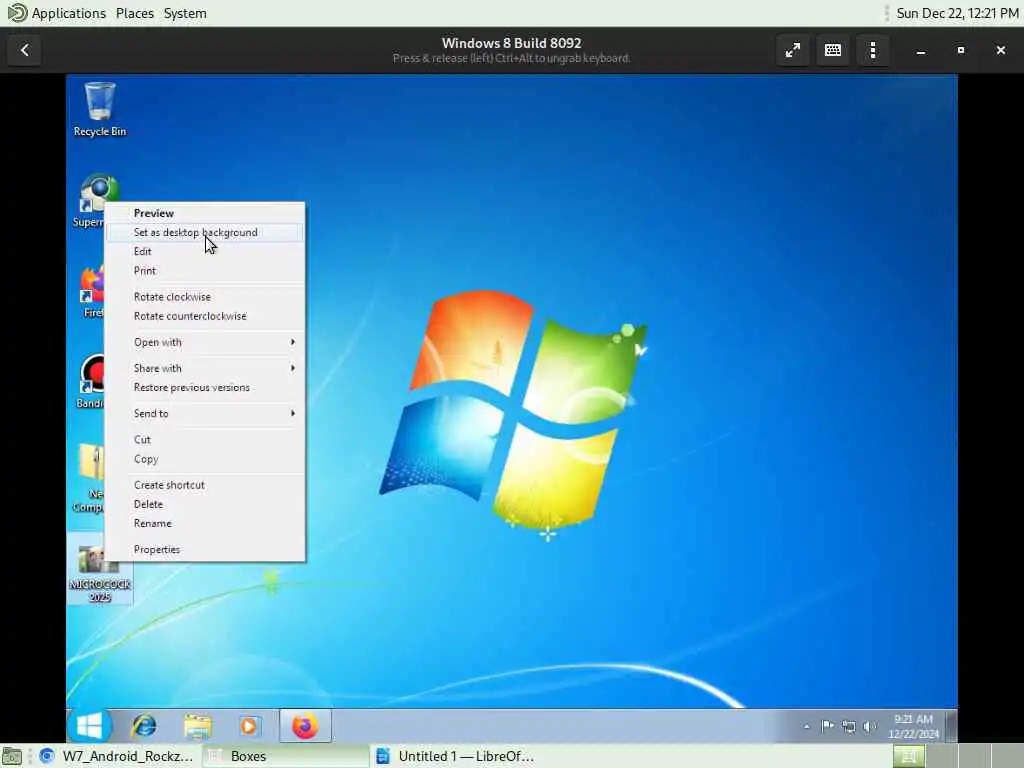Switch to the W7_Android_Rockz browser window

(116, 756)
